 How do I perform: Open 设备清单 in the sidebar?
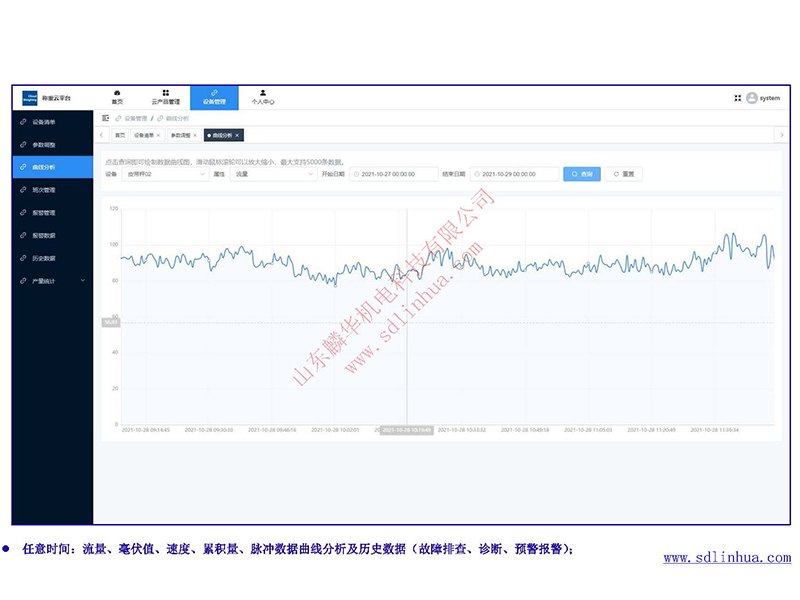coord(53,122)
